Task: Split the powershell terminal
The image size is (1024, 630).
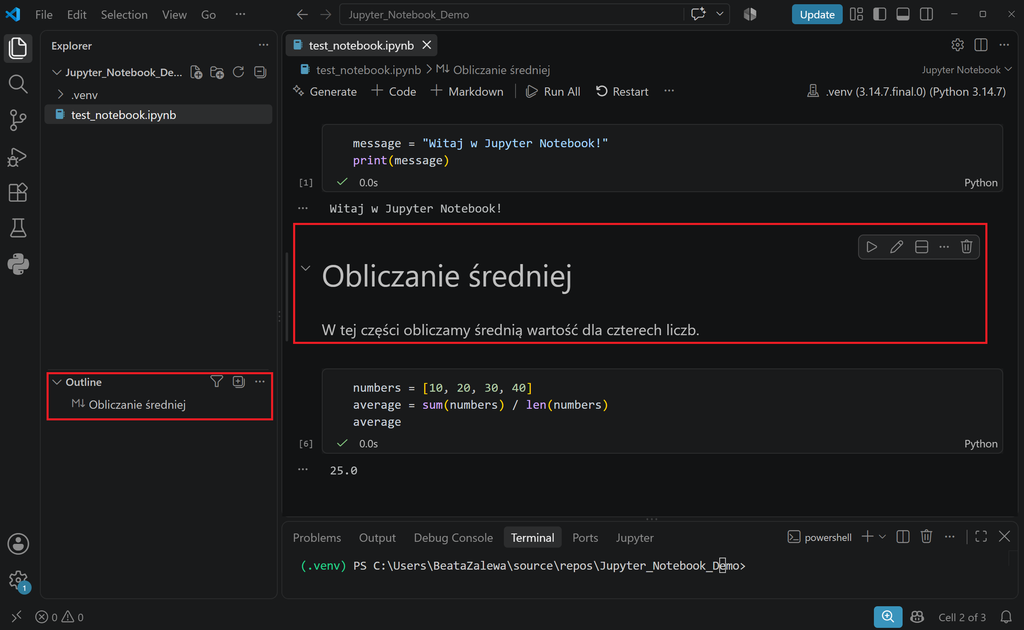Action: (903, 537)
